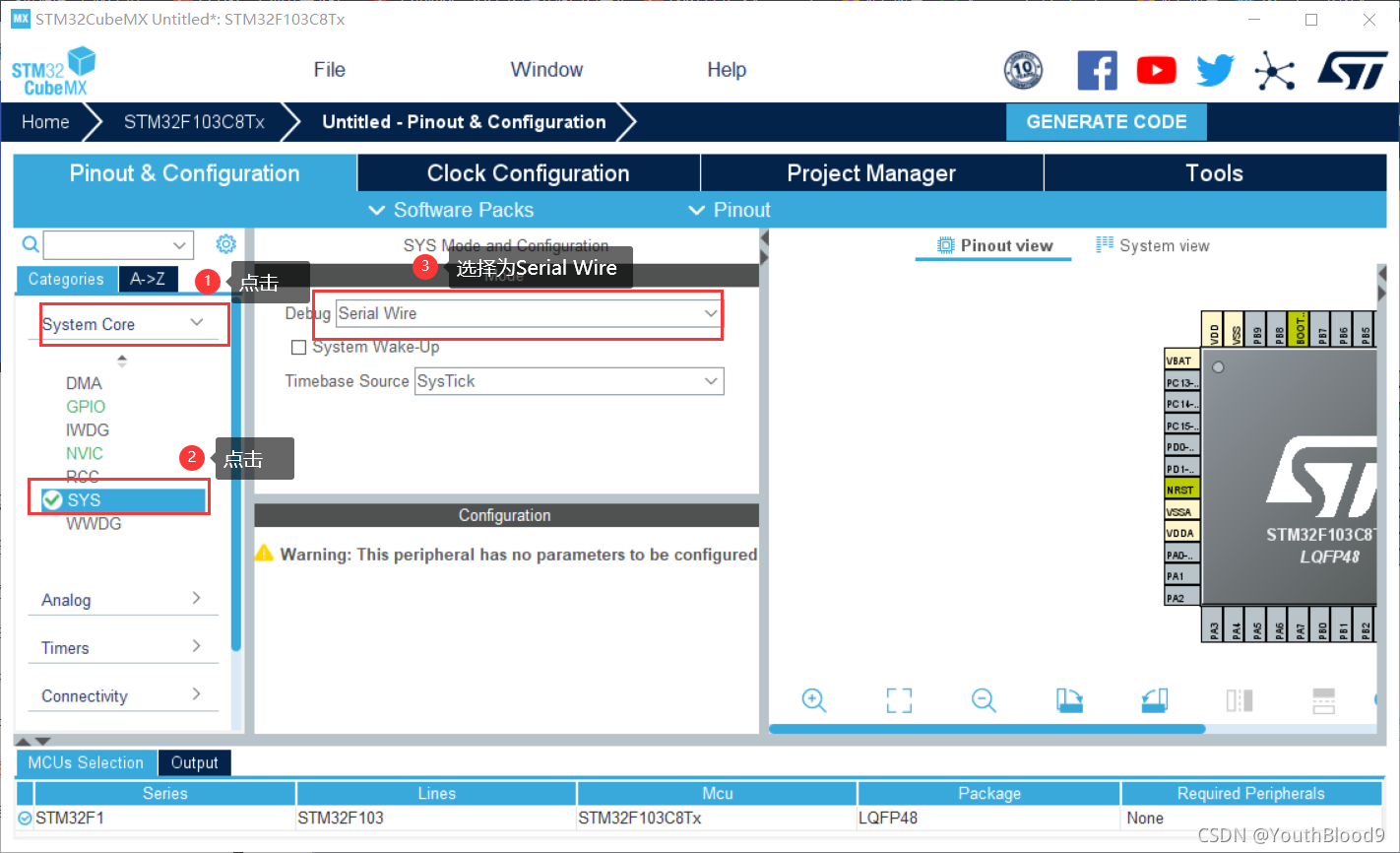The width and height of the screenshot is (1400, 853).
Task: Open the Debug Serial Wire dropdown
Action: point(530,313)
